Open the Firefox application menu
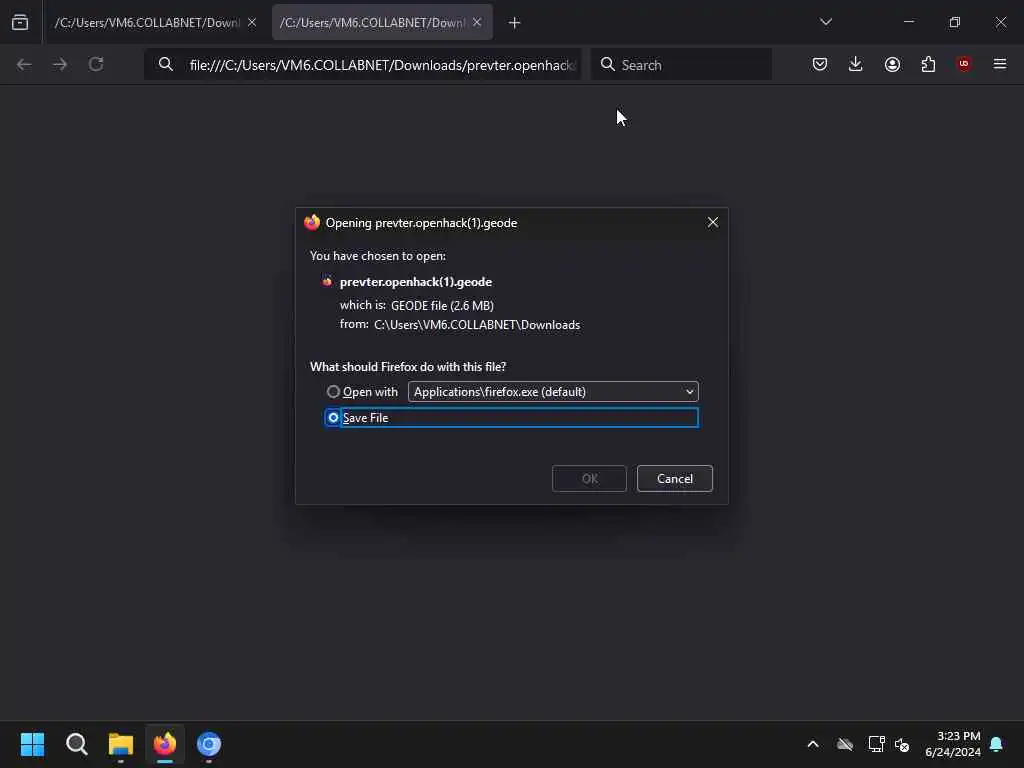 tap(1000, 64)
